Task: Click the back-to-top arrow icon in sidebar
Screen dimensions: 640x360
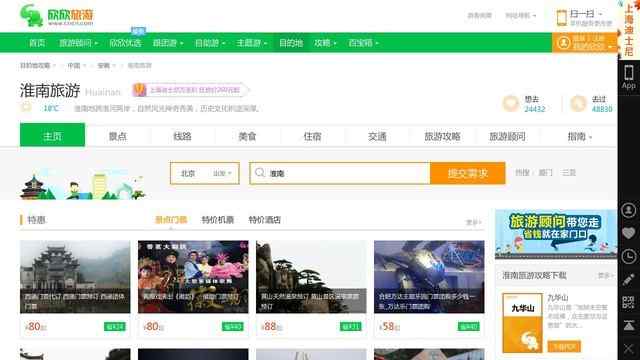Action: [x=629, y=325]
